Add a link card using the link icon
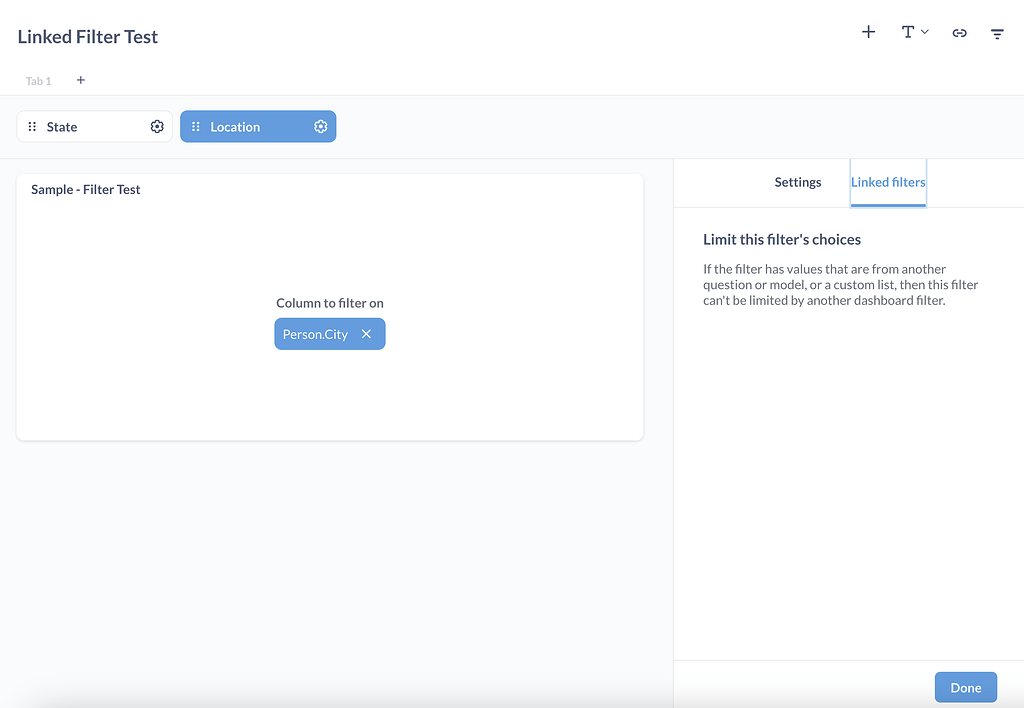This screenshot has width=1024, height=708. click(x=959, y=32)
